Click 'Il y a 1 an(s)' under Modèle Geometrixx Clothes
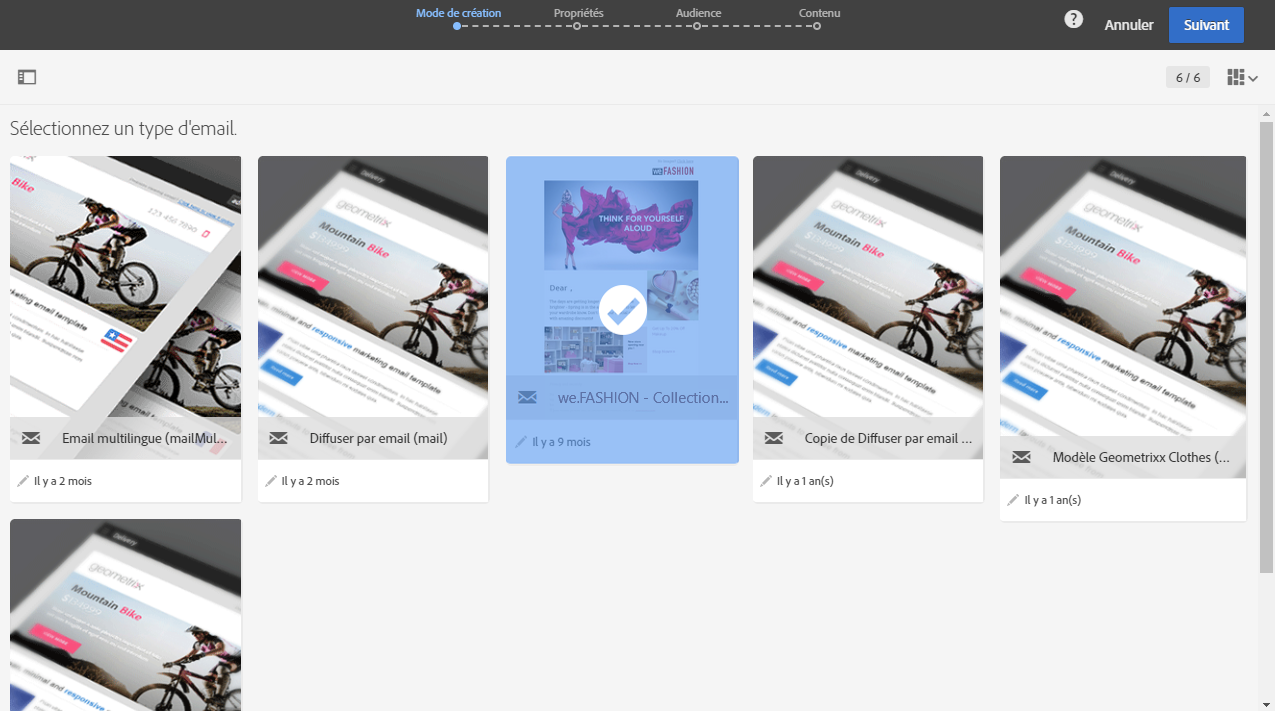 [1053, 501]
